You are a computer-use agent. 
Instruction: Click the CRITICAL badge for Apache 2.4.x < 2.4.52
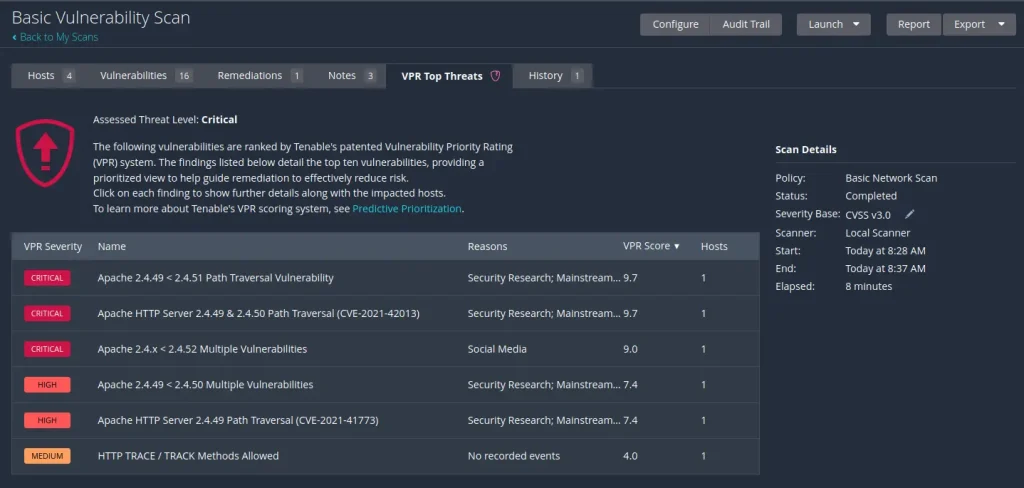(x=47, y=350)
